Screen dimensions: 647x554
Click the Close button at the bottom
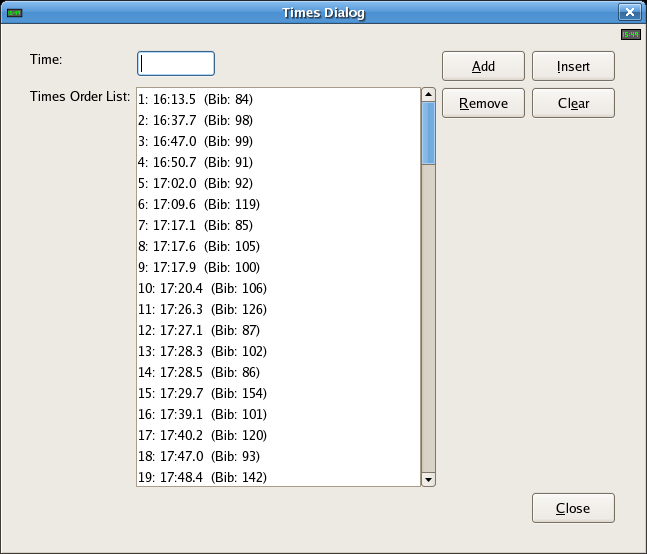573,508
